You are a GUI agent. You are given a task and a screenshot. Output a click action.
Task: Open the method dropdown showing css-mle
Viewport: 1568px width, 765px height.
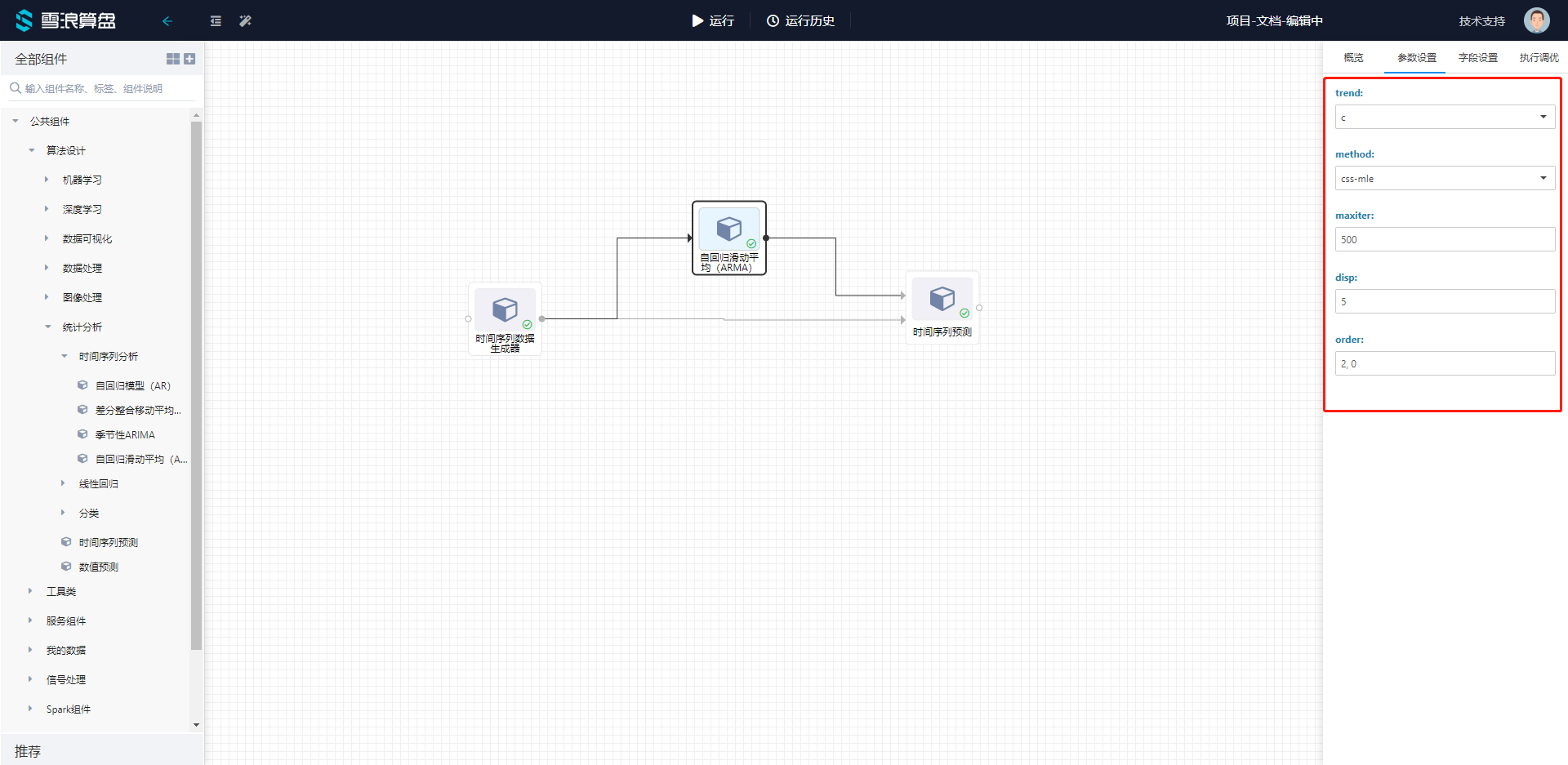(x=1444, y=179)
